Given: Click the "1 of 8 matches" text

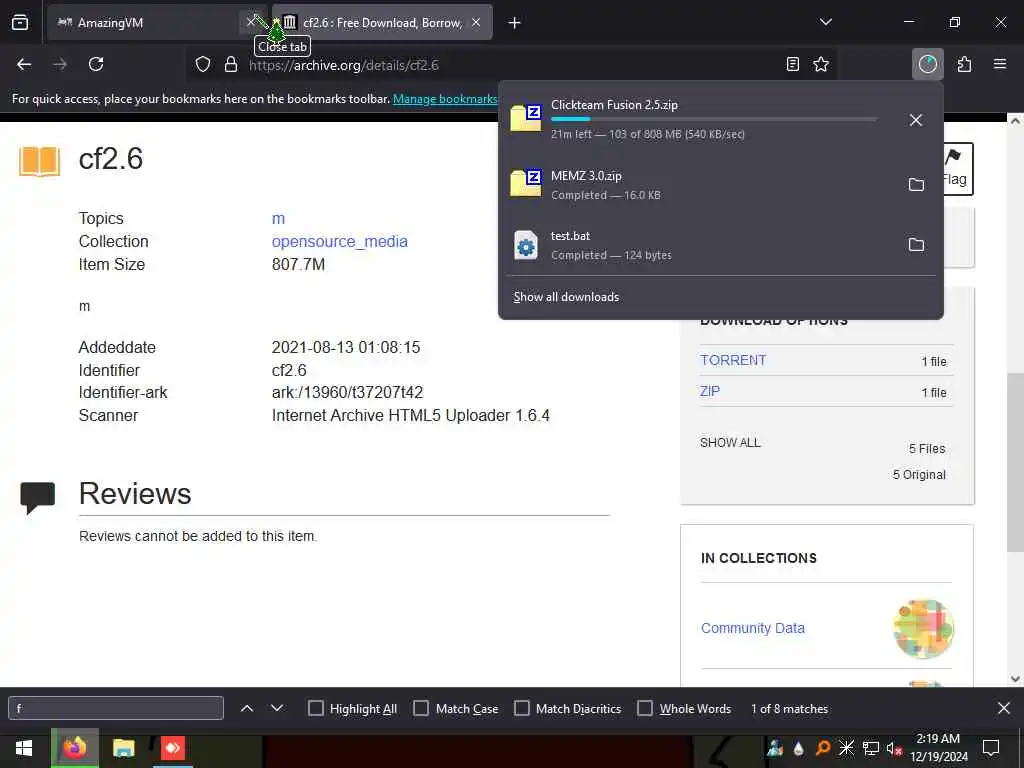Looking at the screenshot, I should coord(789,709).
